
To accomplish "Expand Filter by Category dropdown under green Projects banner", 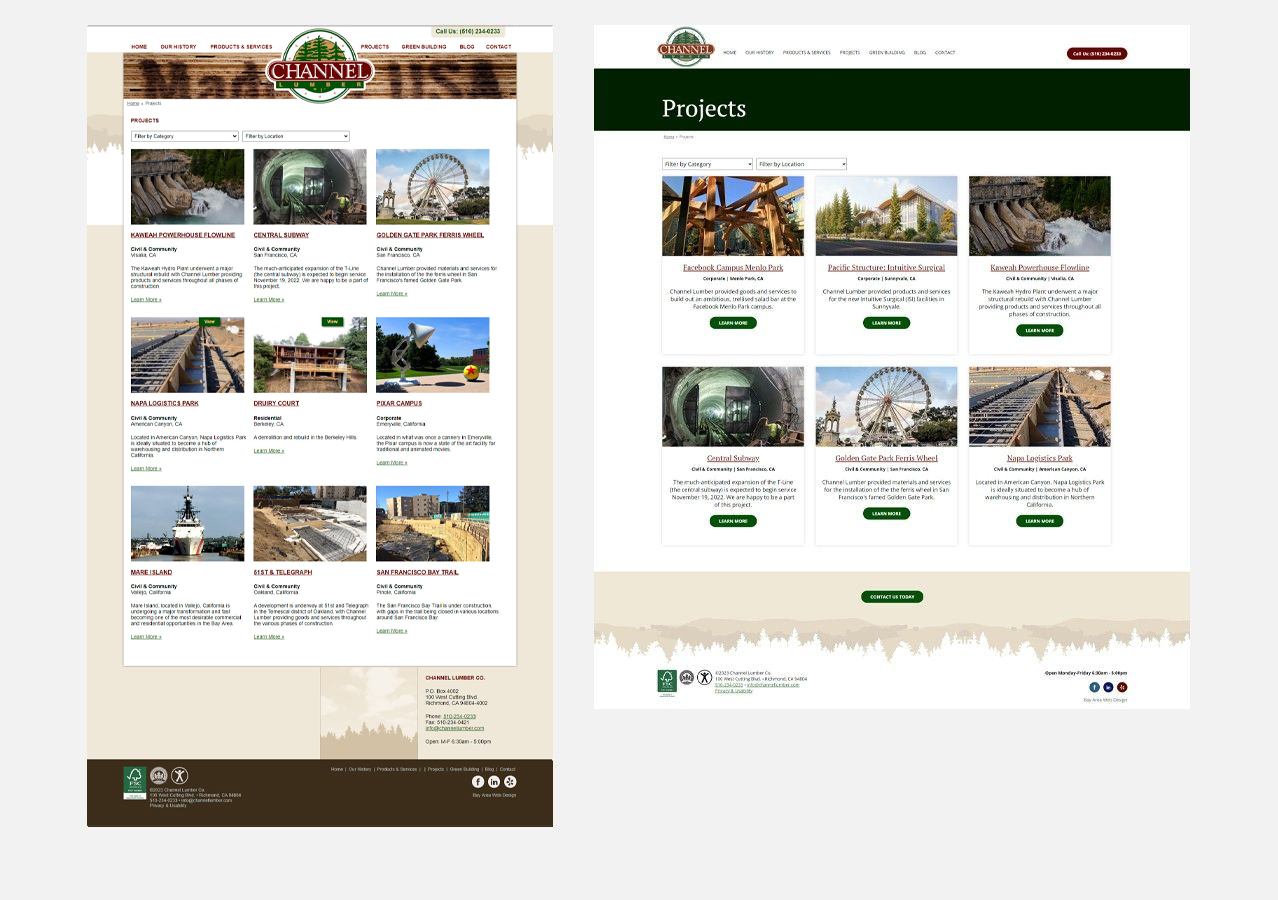I will tap(707, 164).
